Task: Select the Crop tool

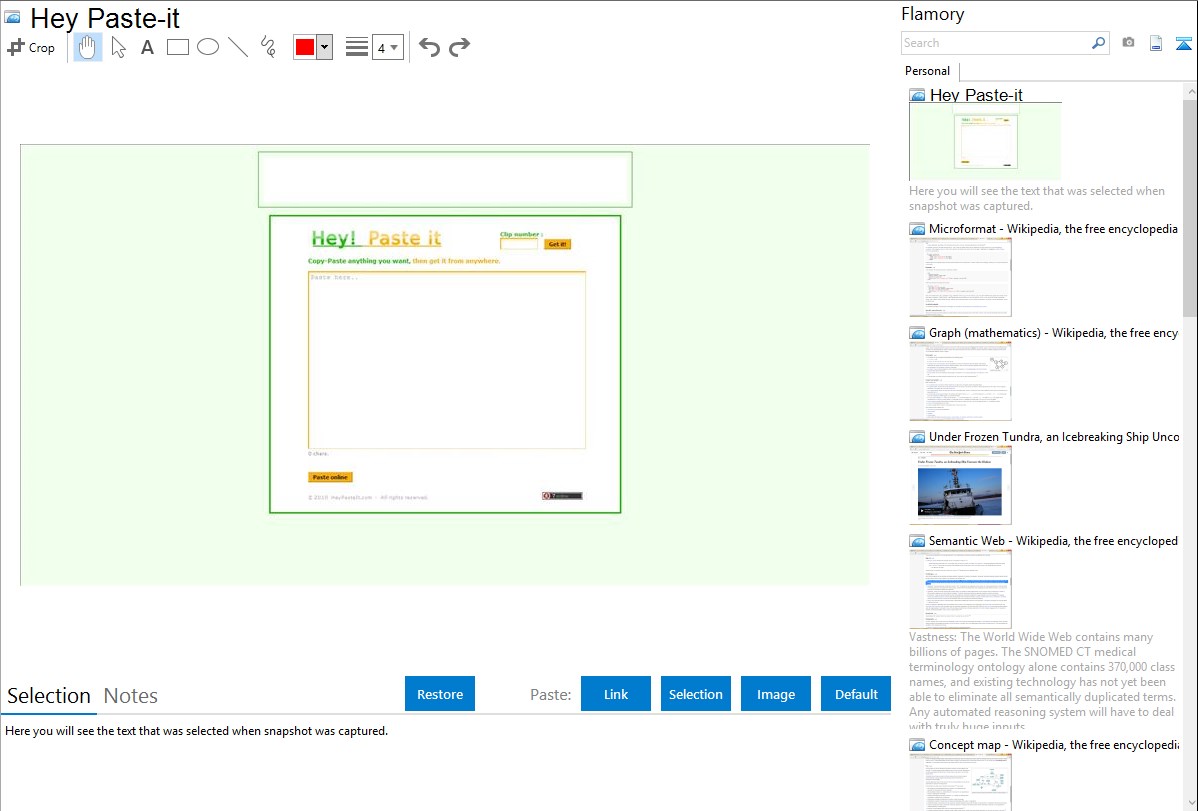Action: tap(31, 47)
